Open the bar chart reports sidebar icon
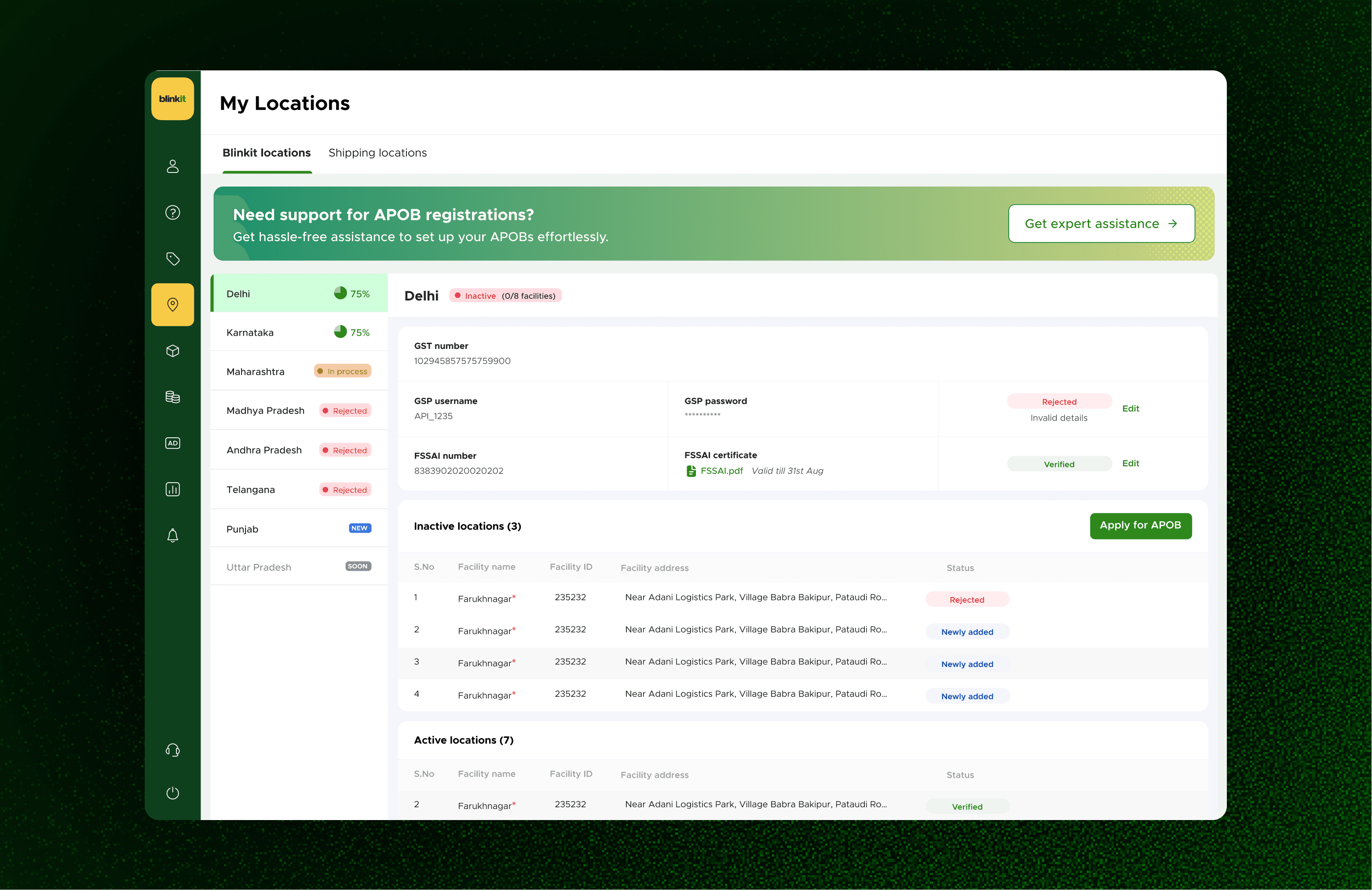The width and height of the screenshot is (1372, 890). [x=172, y=489]
